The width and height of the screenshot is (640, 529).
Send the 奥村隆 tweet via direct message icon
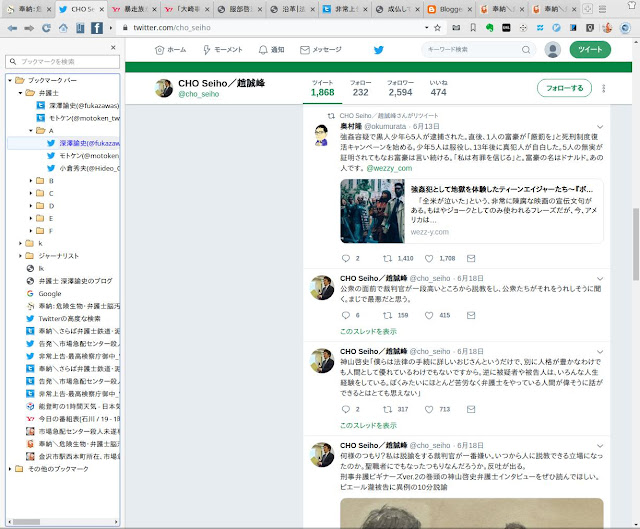pyautogui.click(x=471, y=258)
